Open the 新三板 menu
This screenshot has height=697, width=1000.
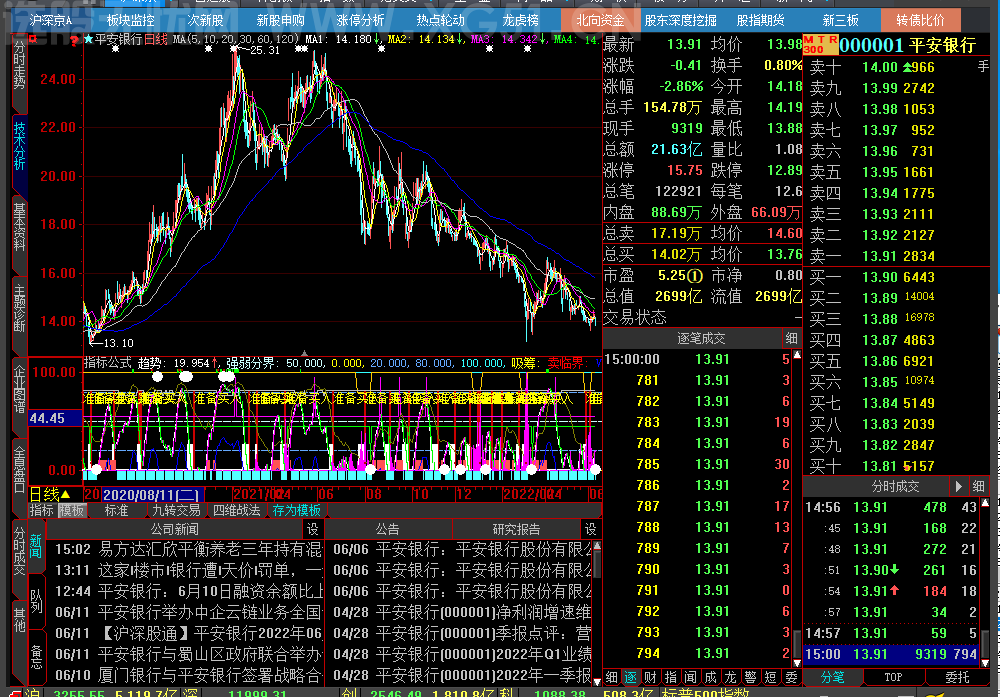click(x=841, y=20)
